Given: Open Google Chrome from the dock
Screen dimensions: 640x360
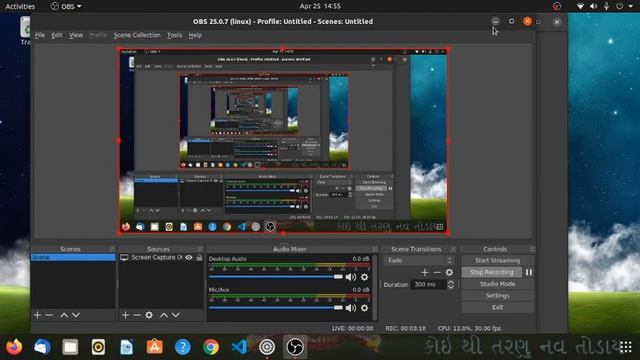Looking at the screenshot, I should pyautogui.click(x=211, y=347).
